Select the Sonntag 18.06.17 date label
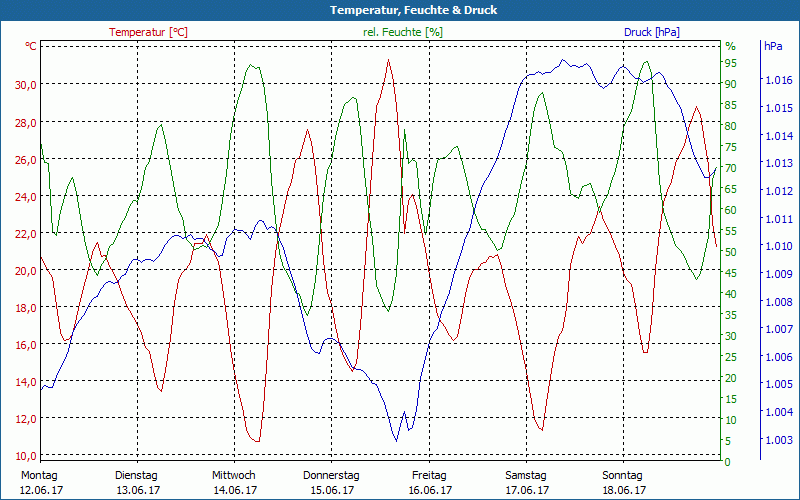Viewport: 800px width, 500px height. 624,483
